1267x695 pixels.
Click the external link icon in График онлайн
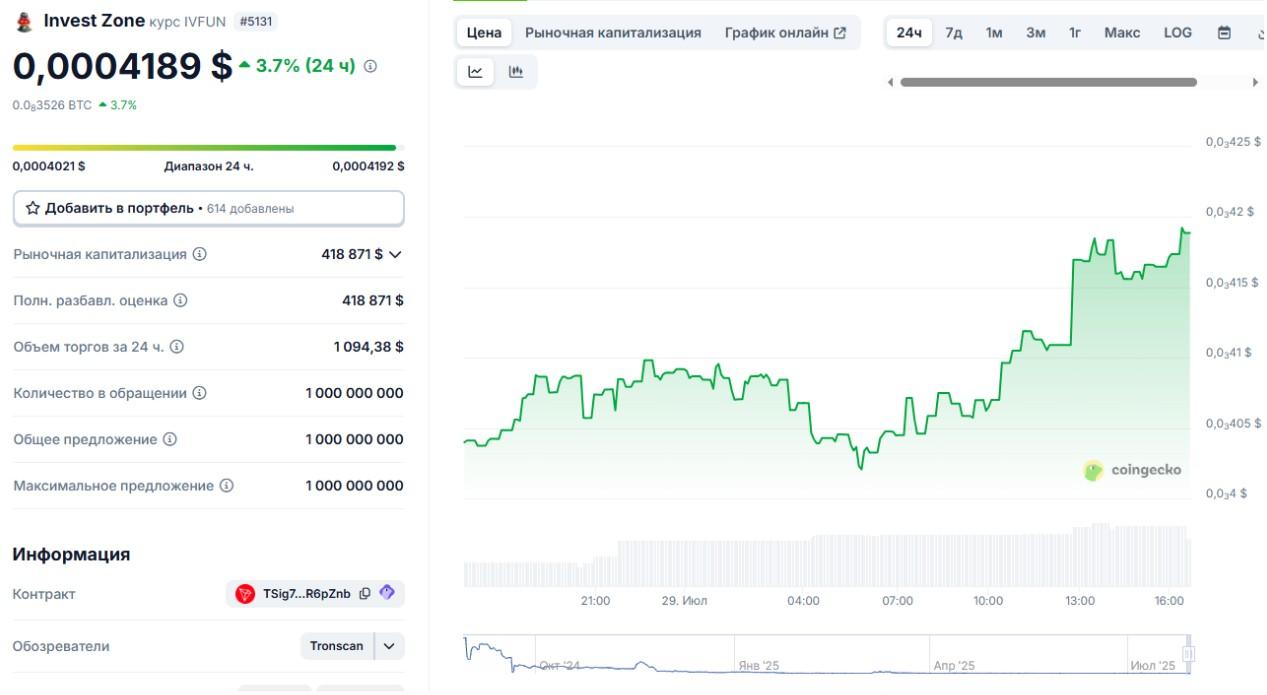tap(840, 33)
